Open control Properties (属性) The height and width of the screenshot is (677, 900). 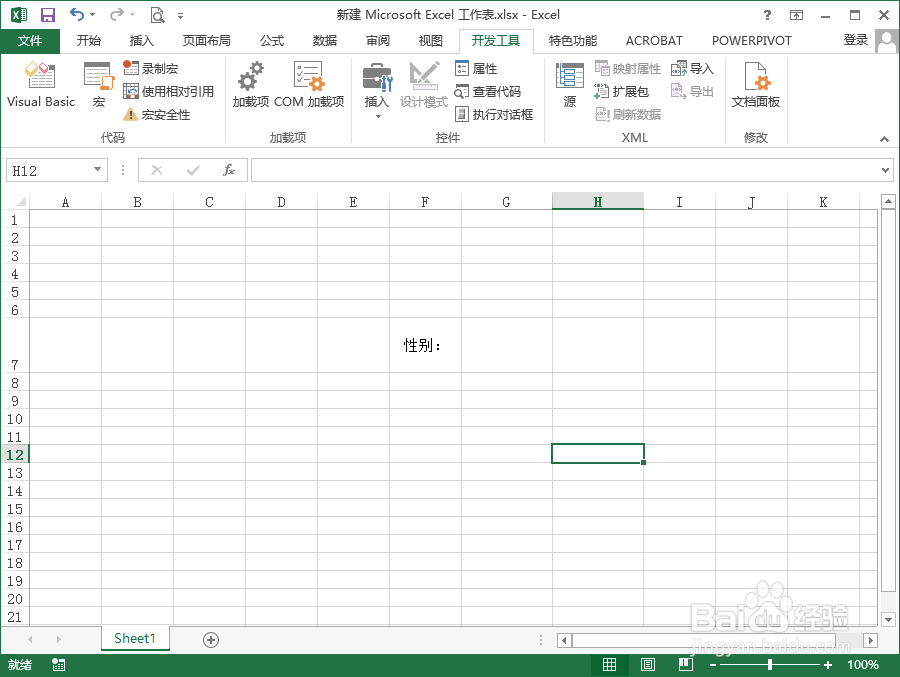[x=476, y=68]
